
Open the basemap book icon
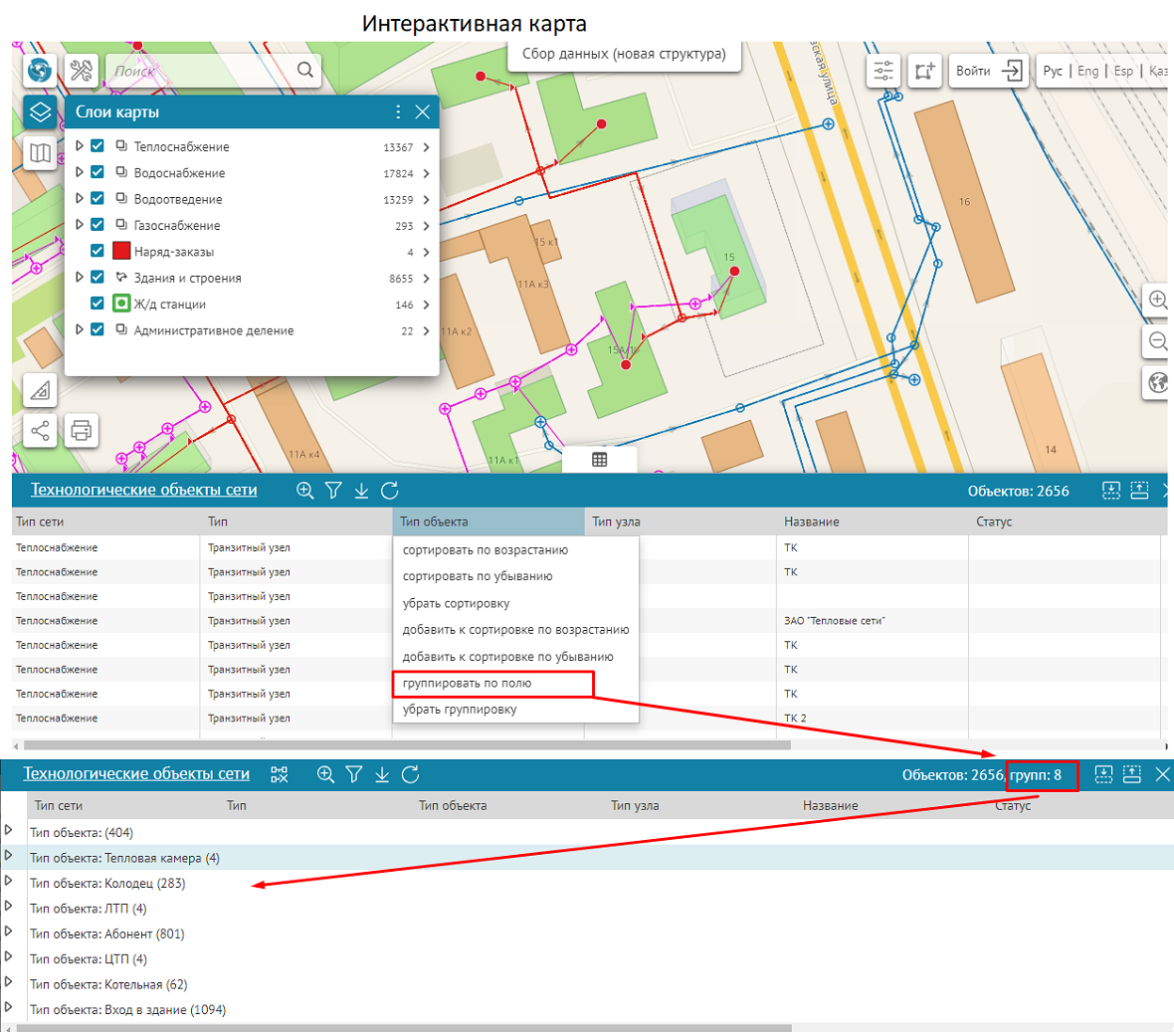40,153
